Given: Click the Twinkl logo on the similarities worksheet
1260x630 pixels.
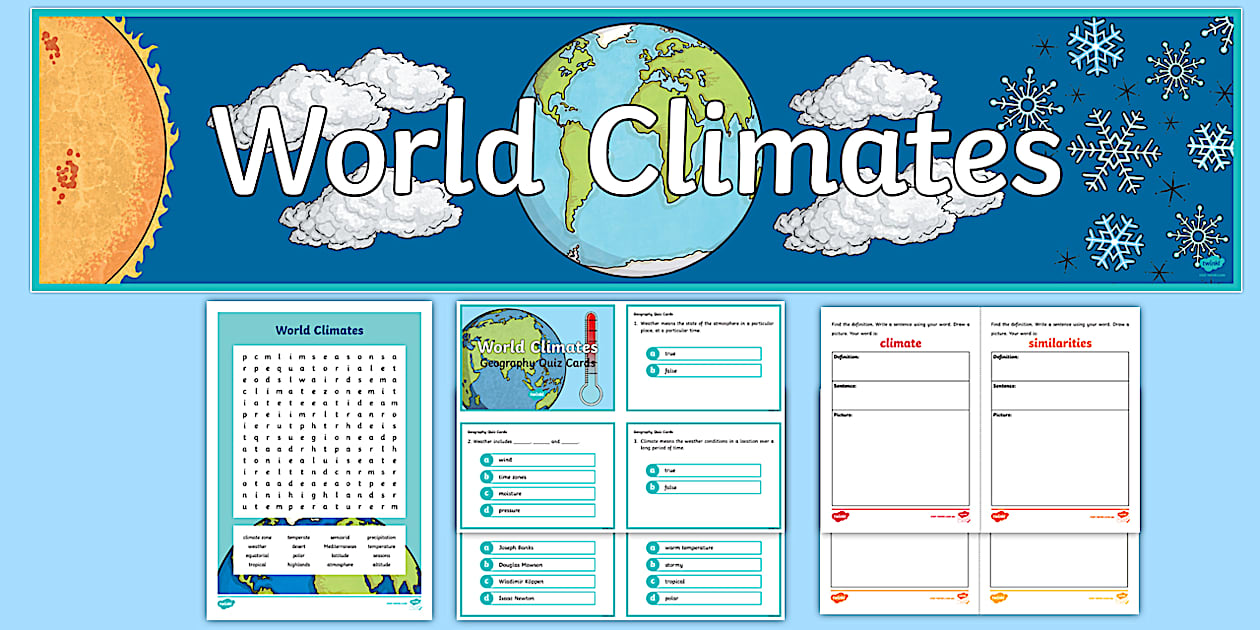Looking at the screenshot, I should (x=998, y=515).
